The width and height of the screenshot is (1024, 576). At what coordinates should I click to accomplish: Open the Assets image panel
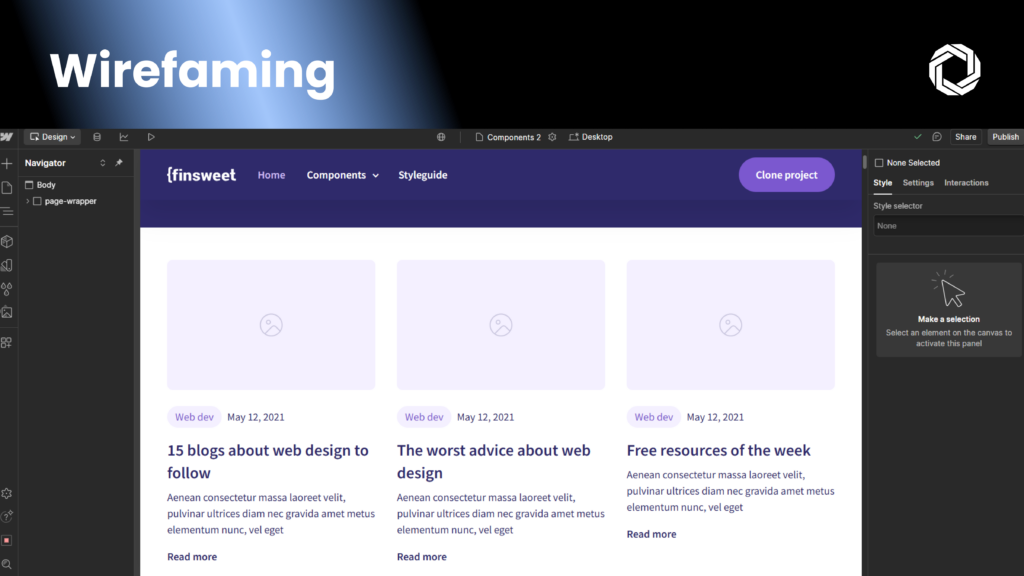click(x=7, y=312)
